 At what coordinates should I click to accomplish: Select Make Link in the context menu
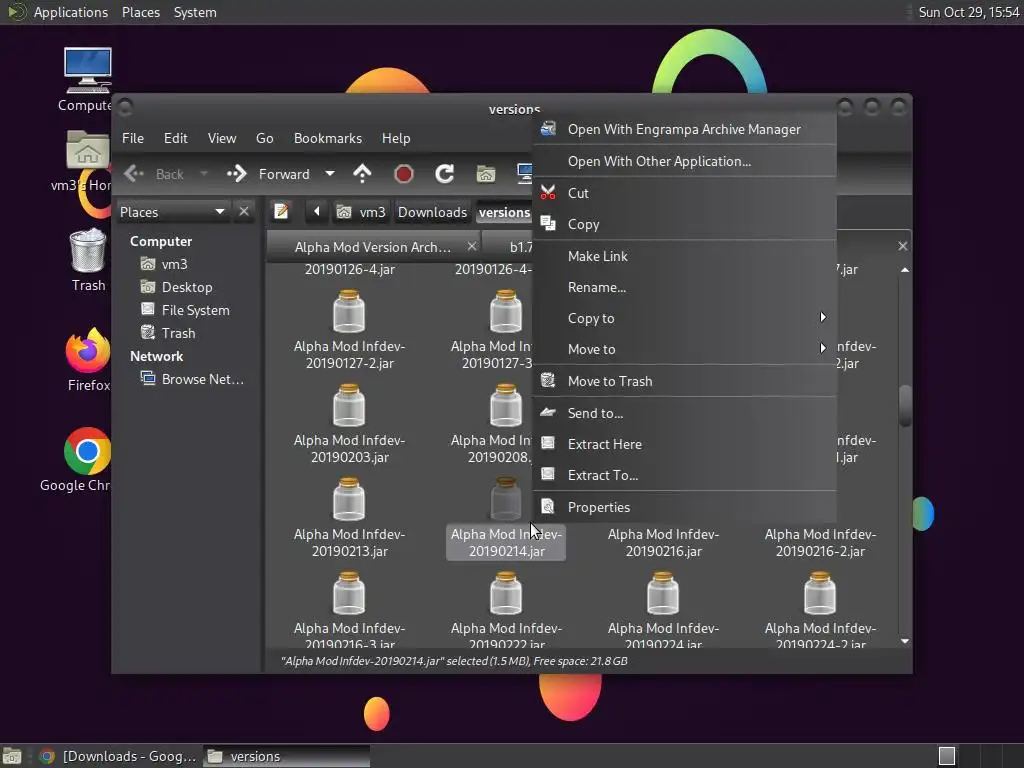coord(684,256)
